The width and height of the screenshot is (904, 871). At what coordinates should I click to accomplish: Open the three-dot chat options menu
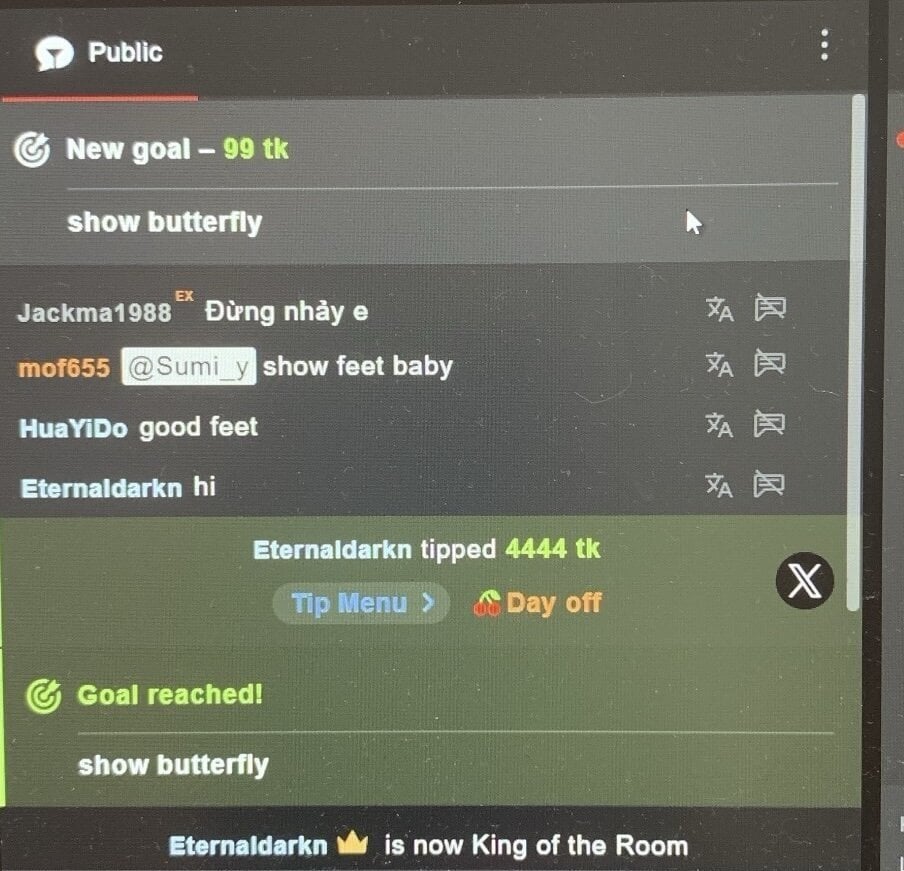tap(824, 45)
